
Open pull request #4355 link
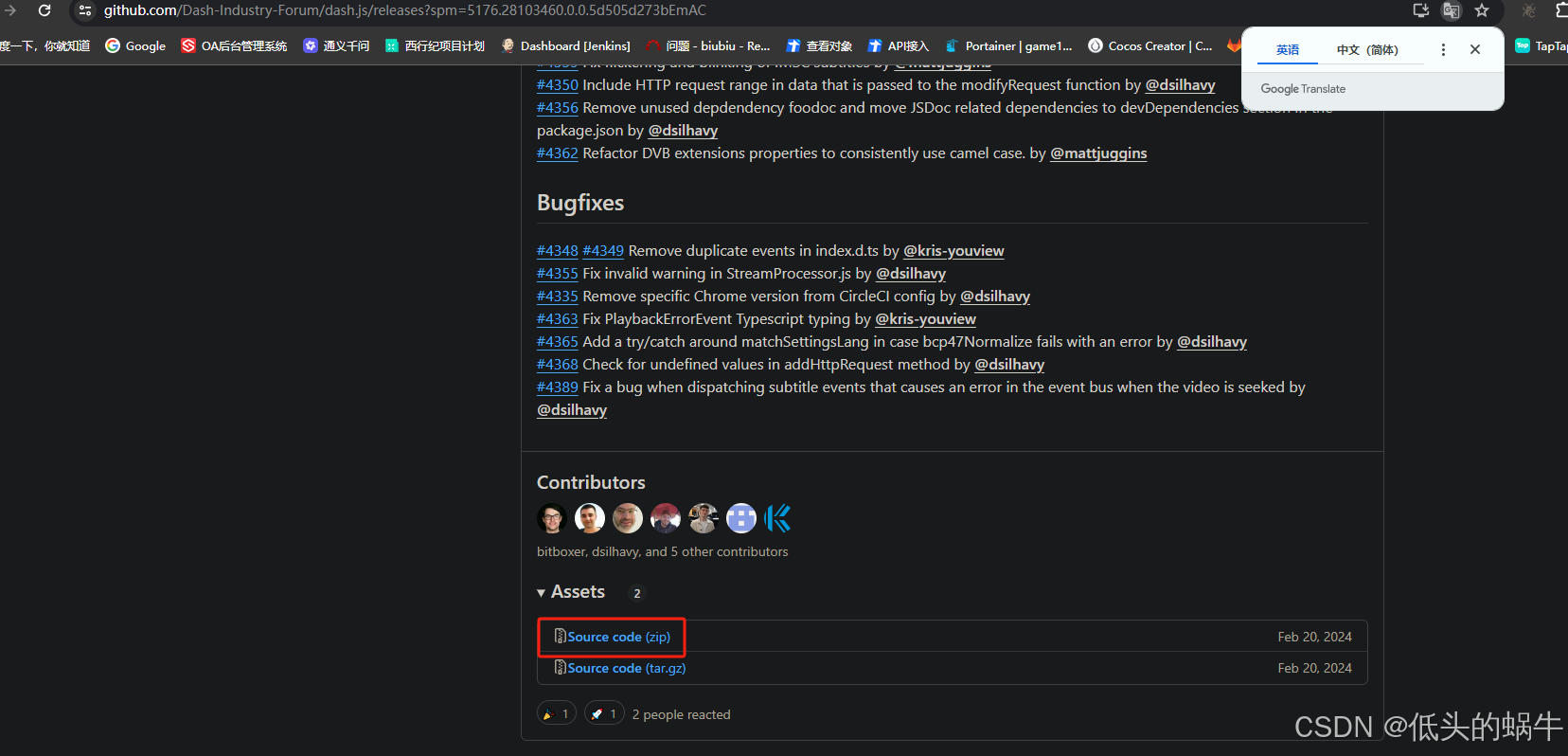[x=557, y=274]
